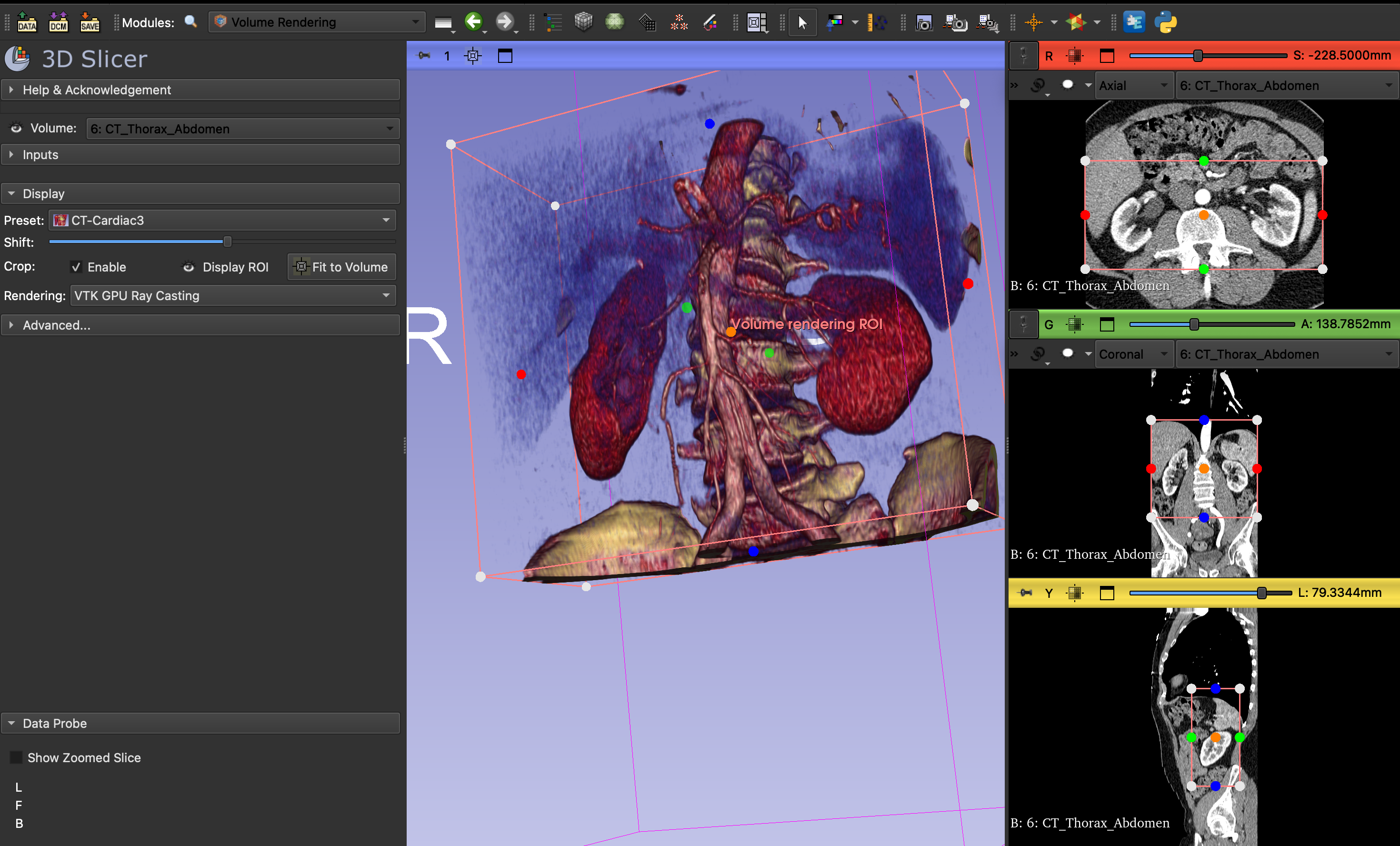Click the SAVE icon in toolbar
This screenshot has height=846, width=1400.
point(90,22)
